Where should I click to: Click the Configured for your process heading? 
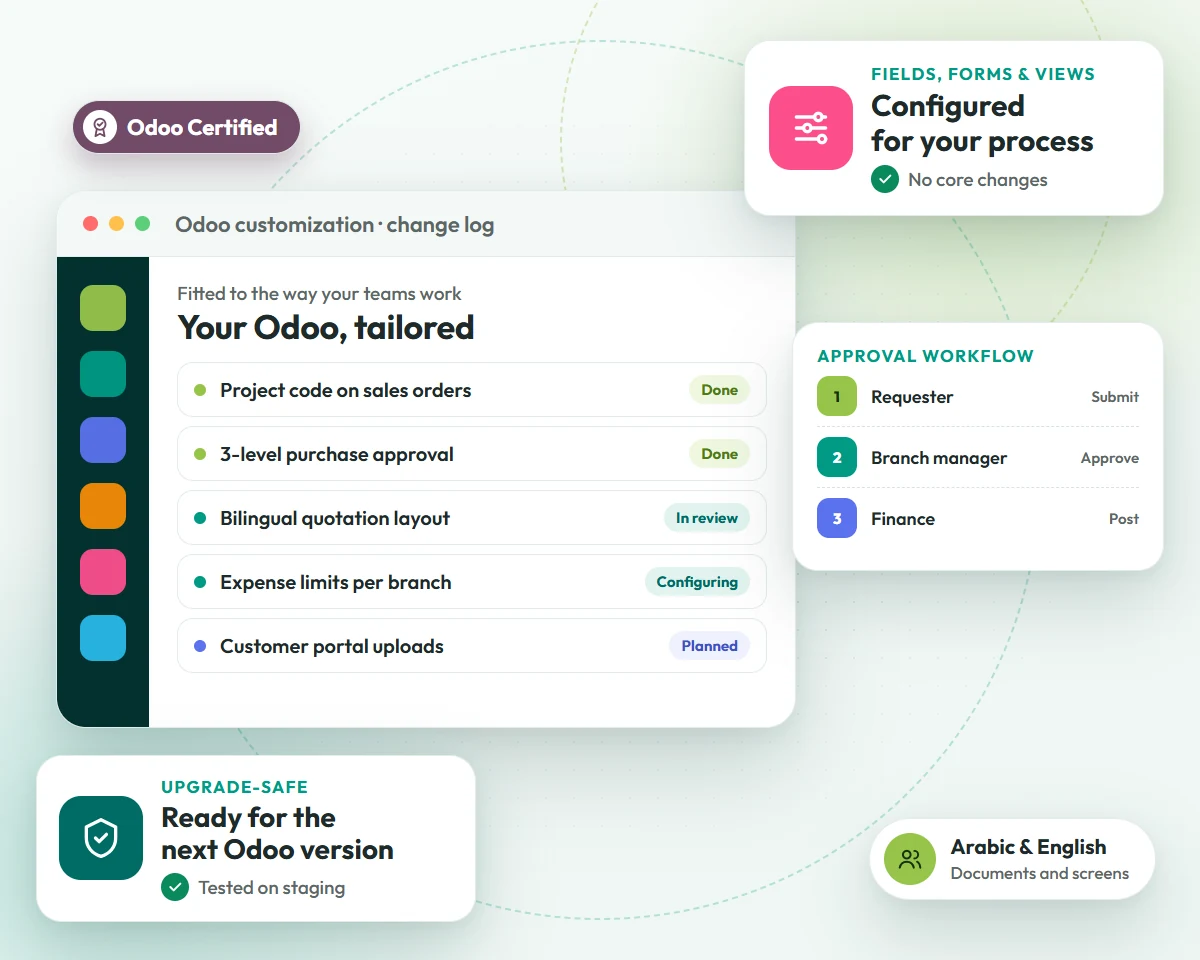point(982,124)
